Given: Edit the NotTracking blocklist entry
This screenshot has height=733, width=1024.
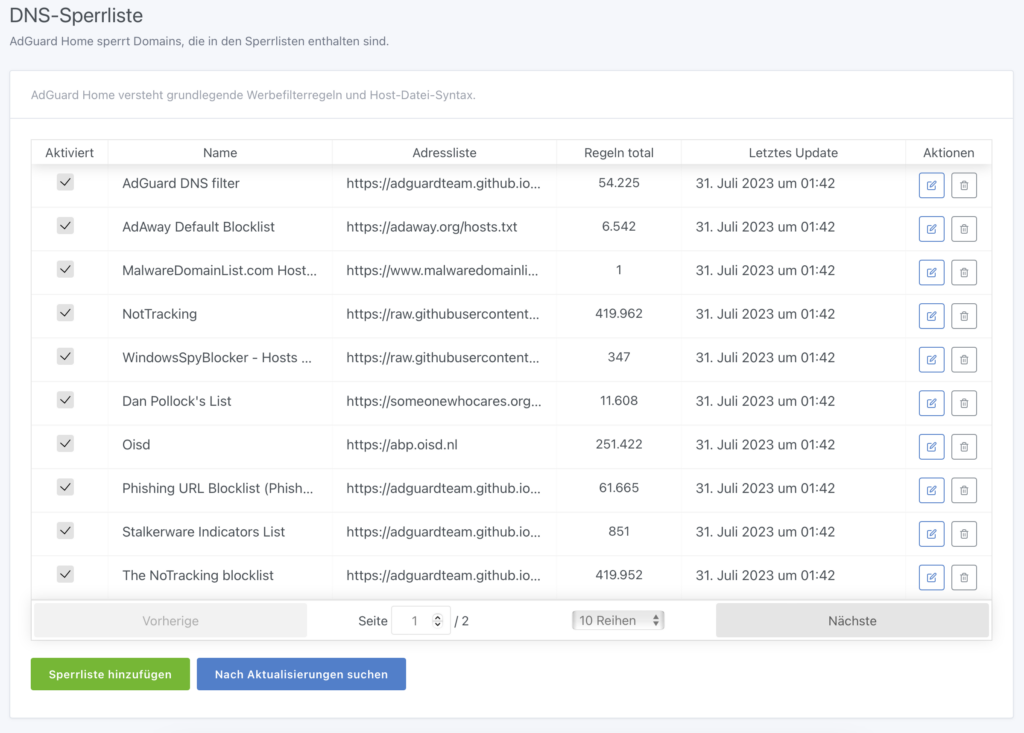Looking at the screenshot, I should 931,316.
